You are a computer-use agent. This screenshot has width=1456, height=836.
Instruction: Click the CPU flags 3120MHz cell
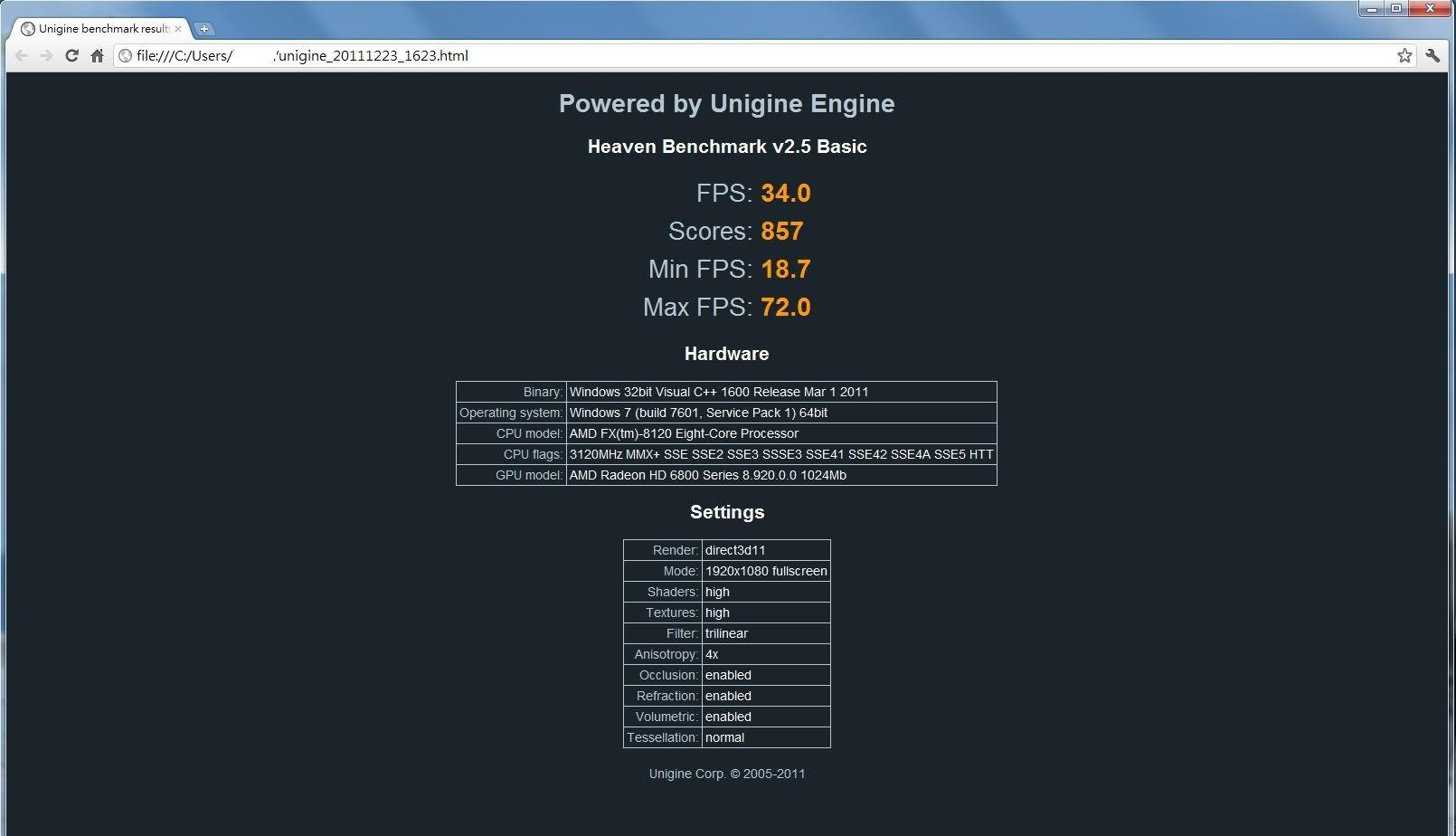pyautogui.click(x=781, y=454)
